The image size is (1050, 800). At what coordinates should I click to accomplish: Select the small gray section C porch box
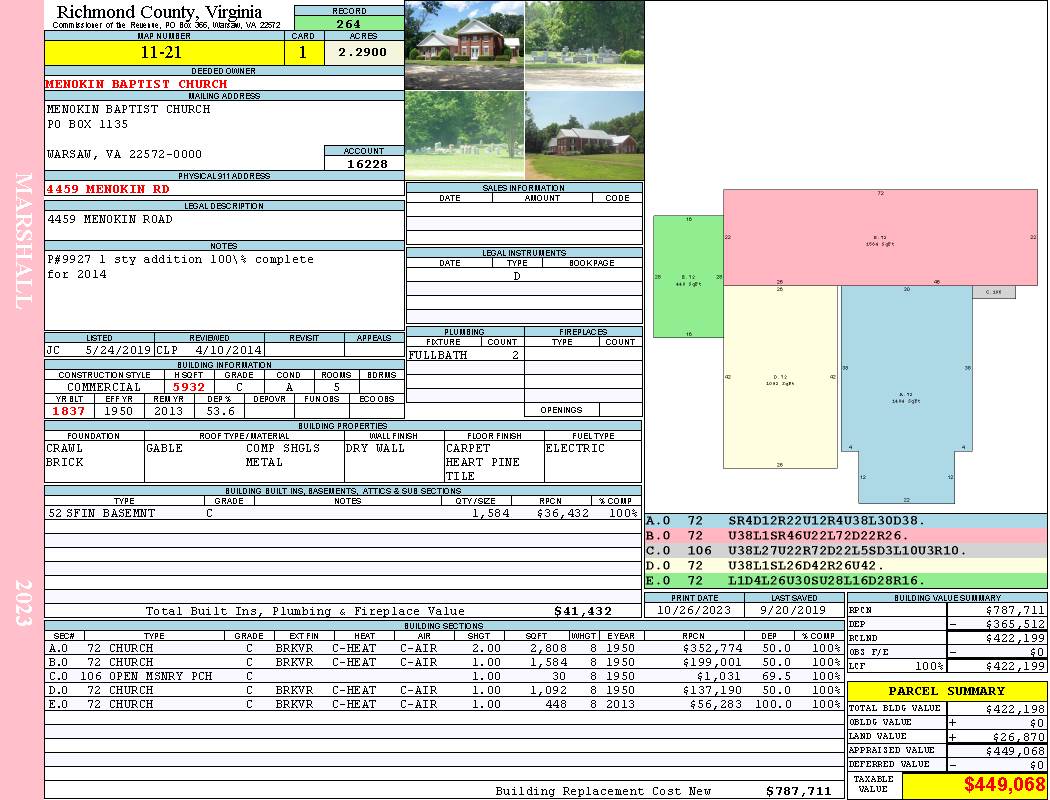point(994,292)
